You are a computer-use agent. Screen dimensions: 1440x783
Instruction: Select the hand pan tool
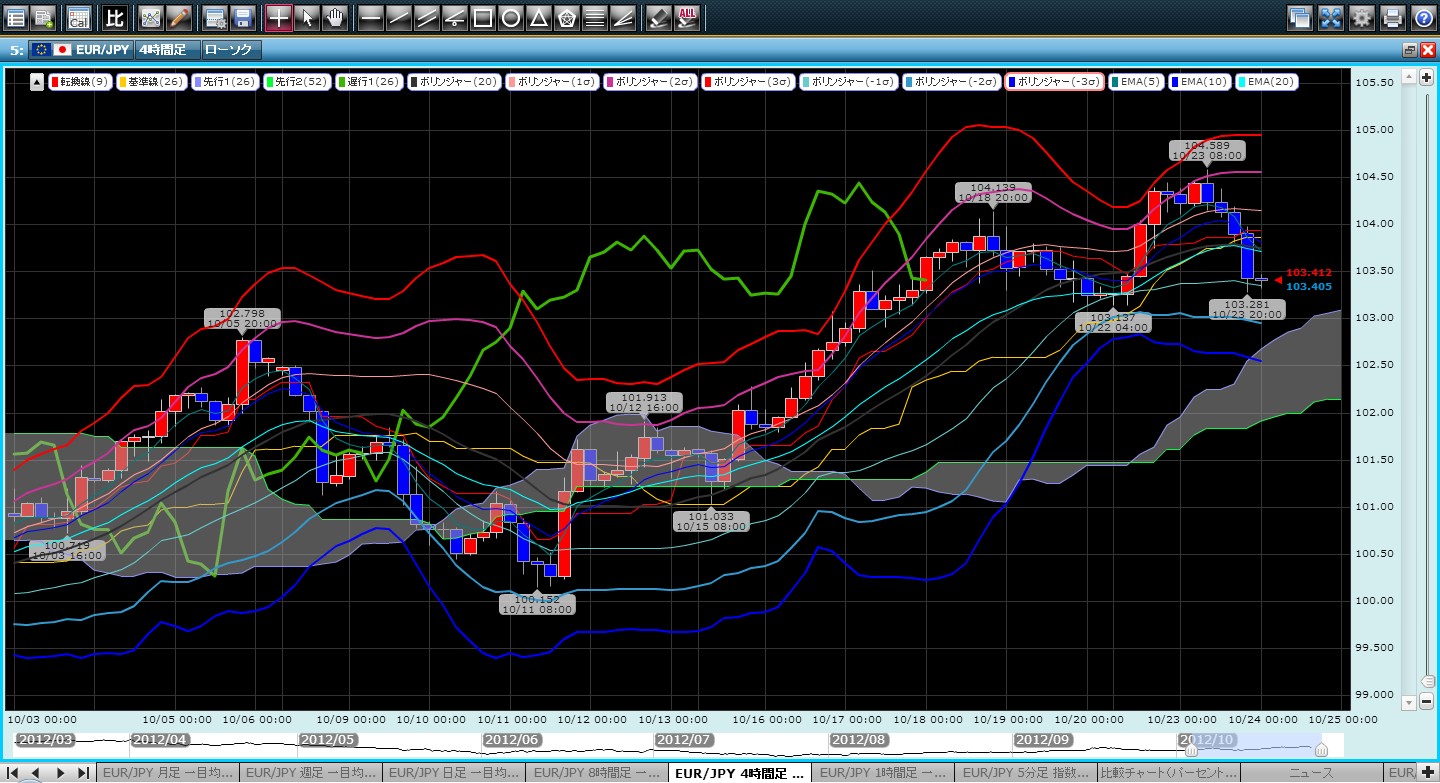point(336,17)
